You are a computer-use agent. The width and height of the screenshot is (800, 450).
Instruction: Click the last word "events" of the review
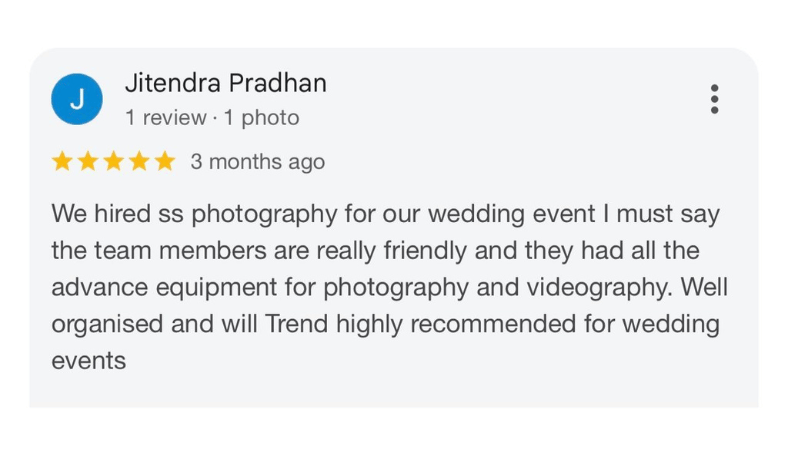click(88, 361)
